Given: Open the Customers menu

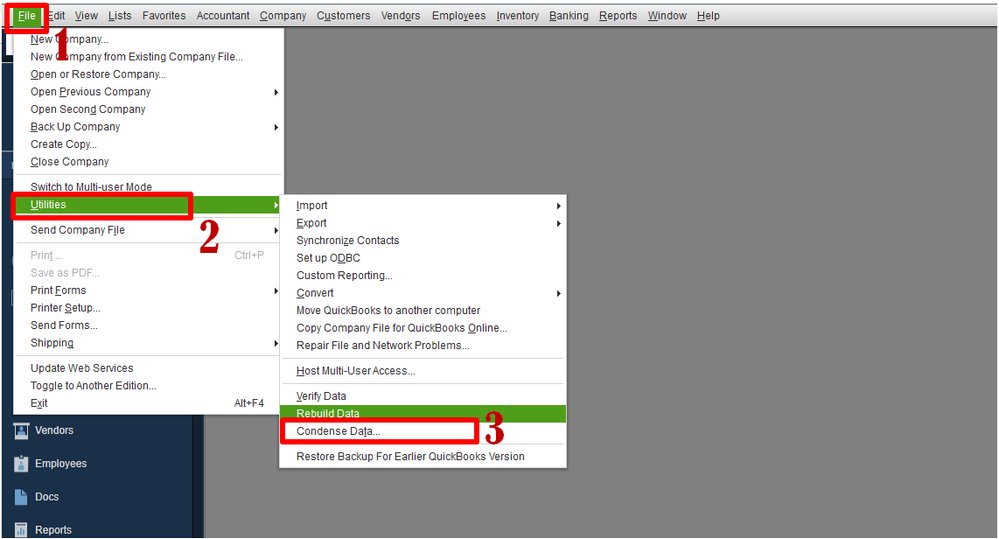Looking at the screenshot, I should pyautogui.click(x=343, y=16).
